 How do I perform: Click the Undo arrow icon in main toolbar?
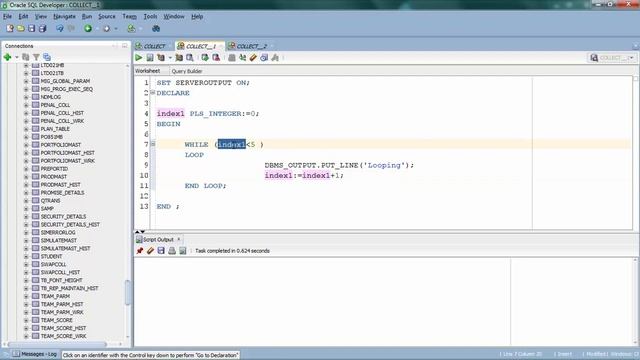[x=60, y=29]
